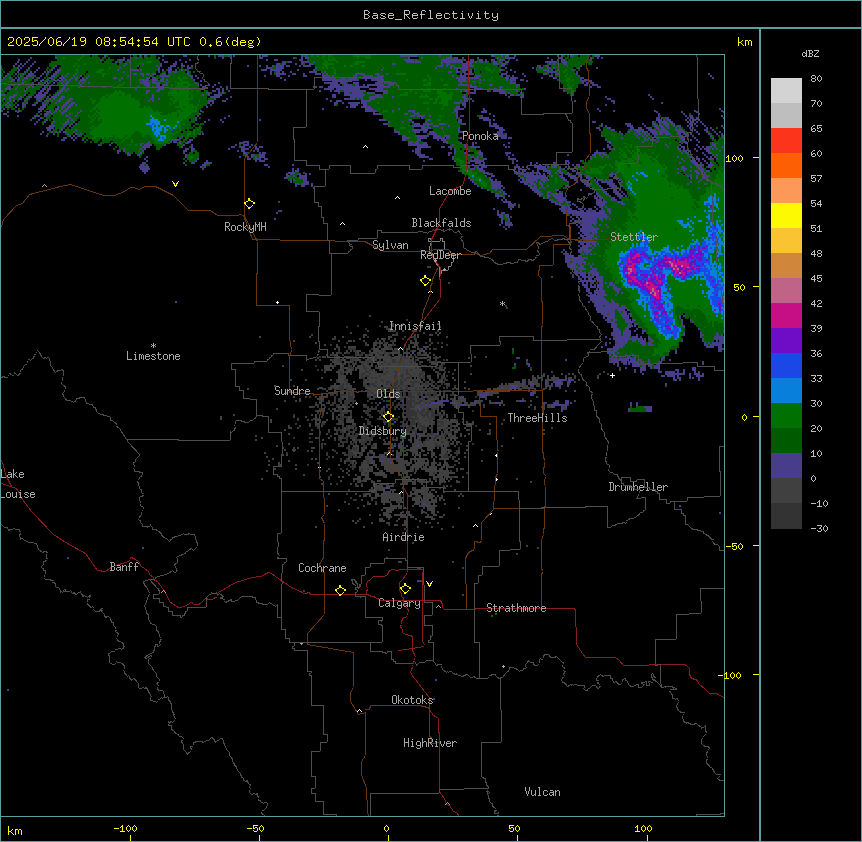This screenshot has height=842, width=862.
Task: Click the light-blue cell in northwest green echo
Action: coord(159,128)
